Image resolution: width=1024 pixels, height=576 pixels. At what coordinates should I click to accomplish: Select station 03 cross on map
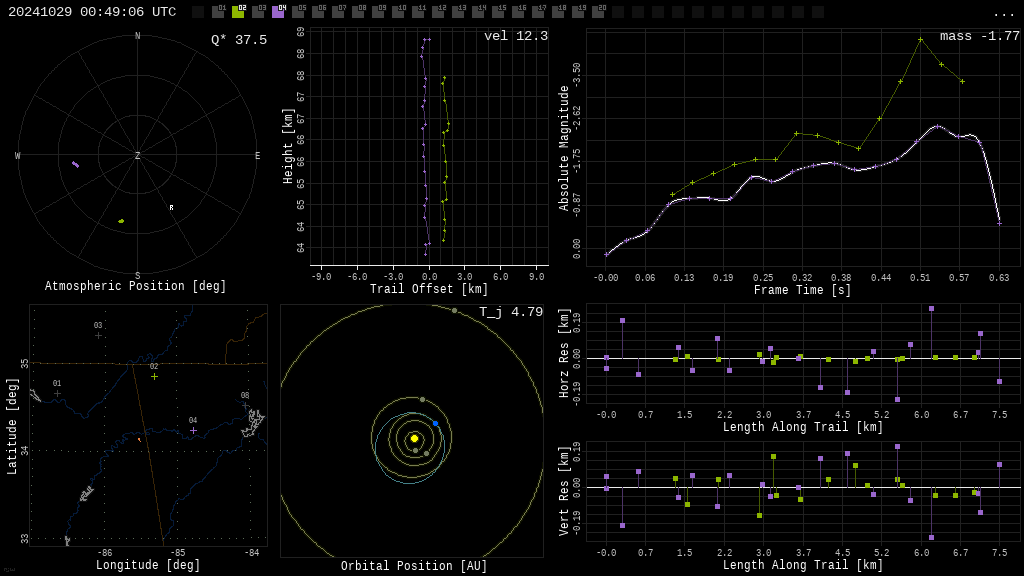click(x=98, y=335)
